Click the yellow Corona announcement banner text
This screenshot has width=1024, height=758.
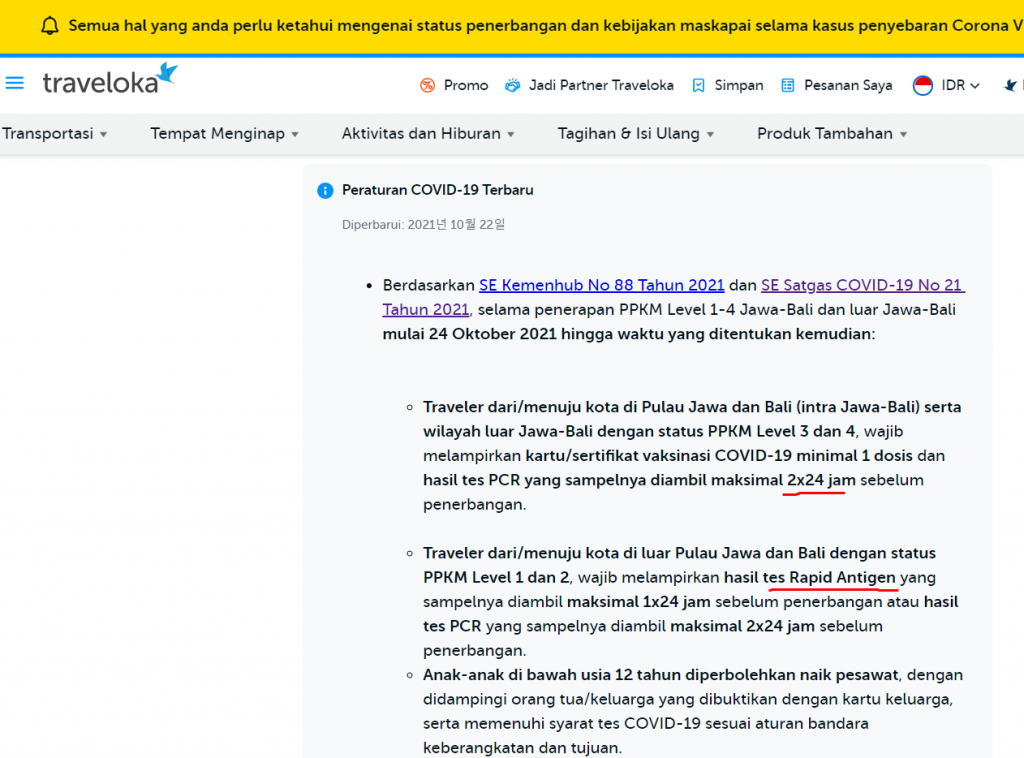540,26
